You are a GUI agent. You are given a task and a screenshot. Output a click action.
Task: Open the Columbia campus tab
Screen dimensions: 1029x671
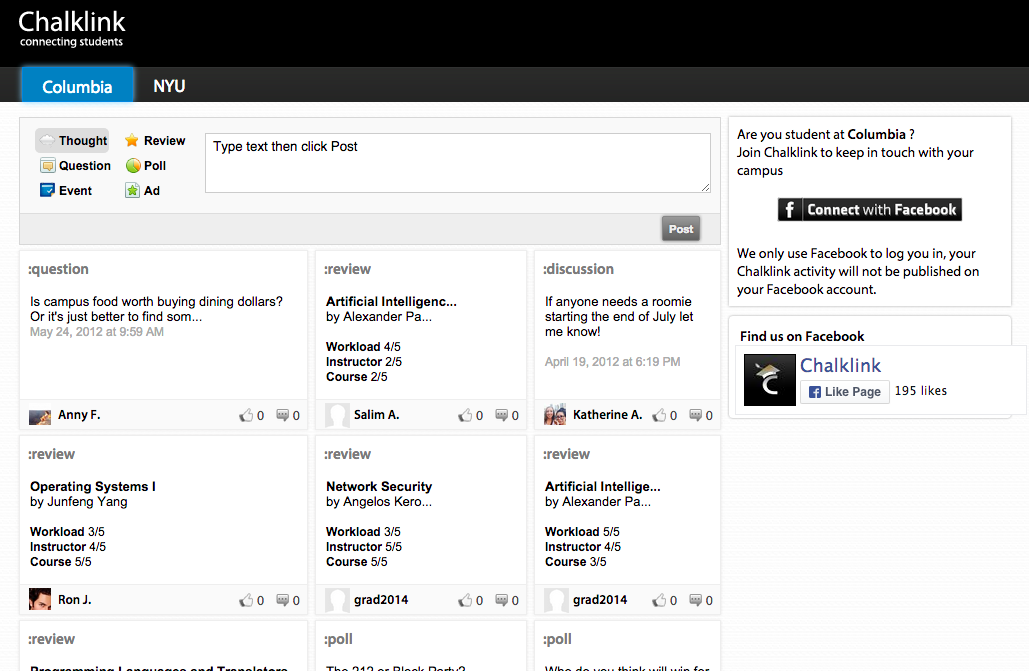[x=77, y=87]
